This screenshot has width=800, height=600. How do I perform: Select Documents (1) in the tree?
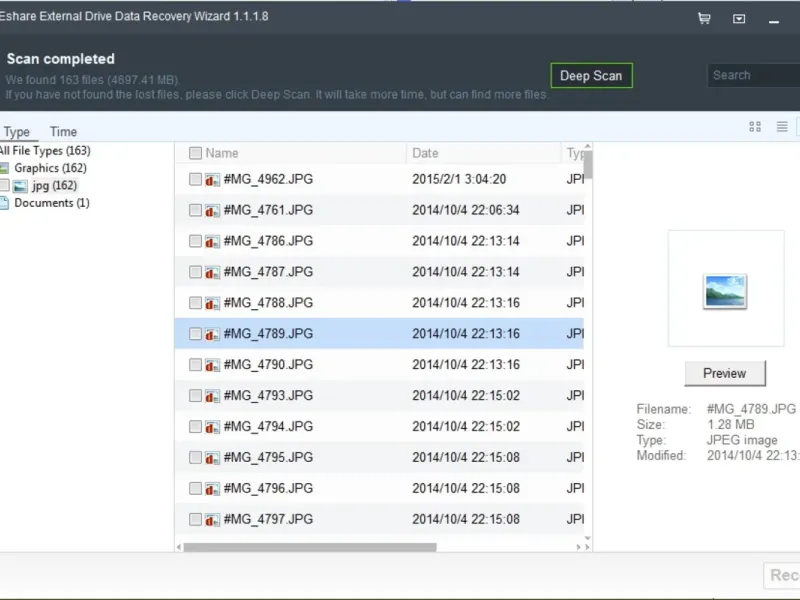pyautogui.click(x=52, y=203)
